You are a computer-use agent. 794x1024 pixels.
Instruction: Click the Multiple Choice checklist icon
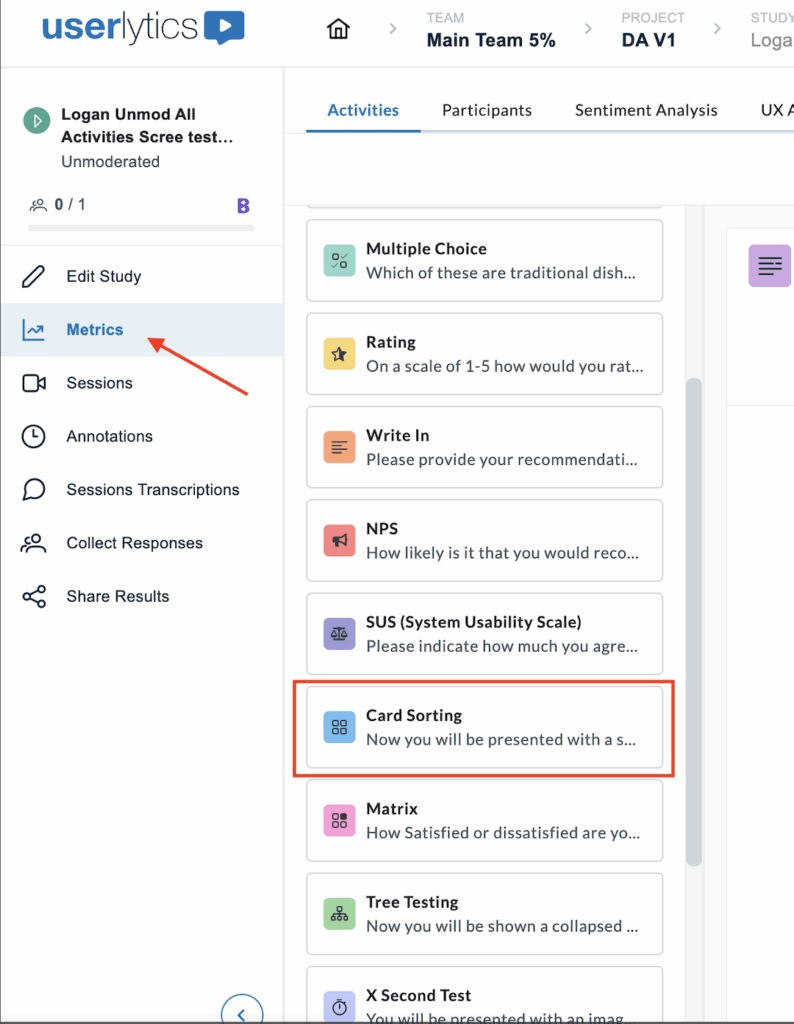pos(340,260)
